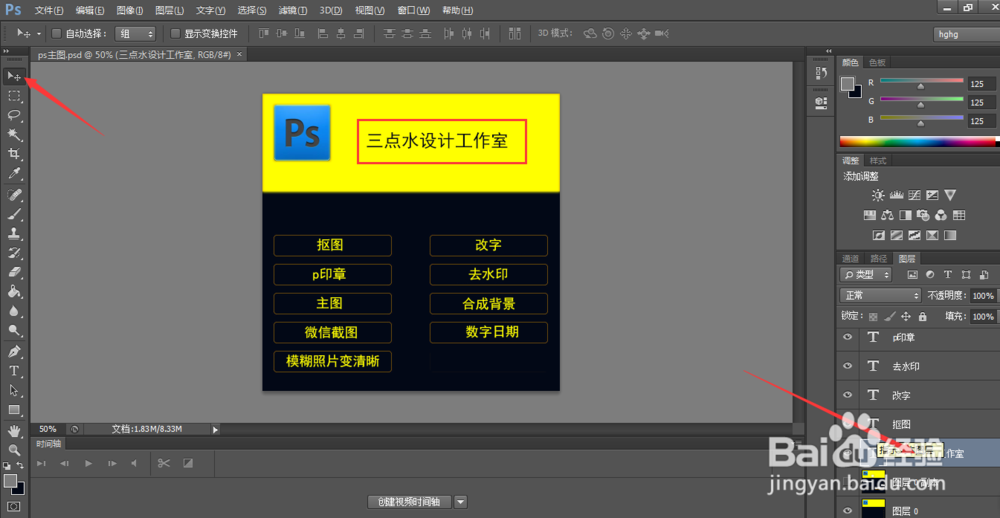The height and width of the screenshot is (518, 1000).
Task: Open the 组 auto-select dropdown
Action: (135, 34)
